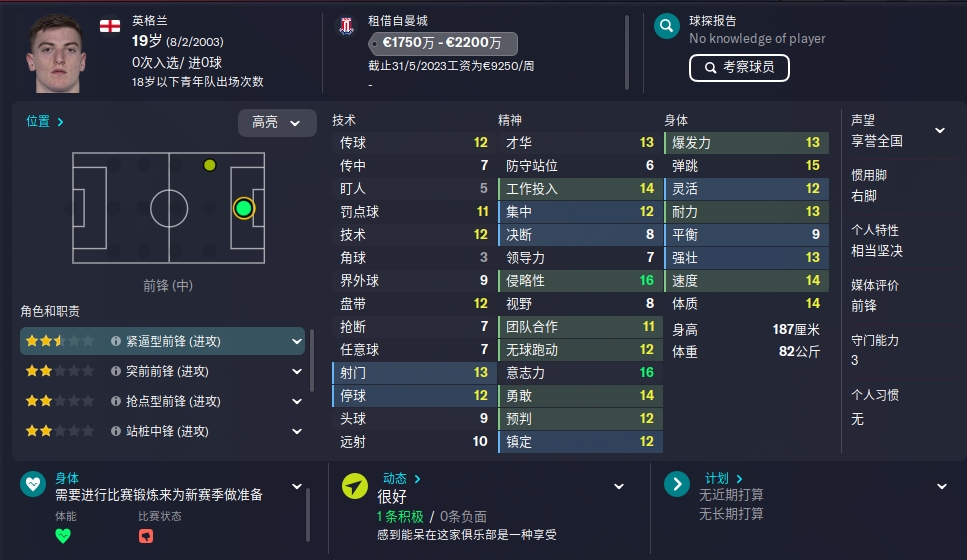Click info icon next to 紧逼型前锋 (进攻)
This screenshot has width=967, height=560.
tap(115, 341)
